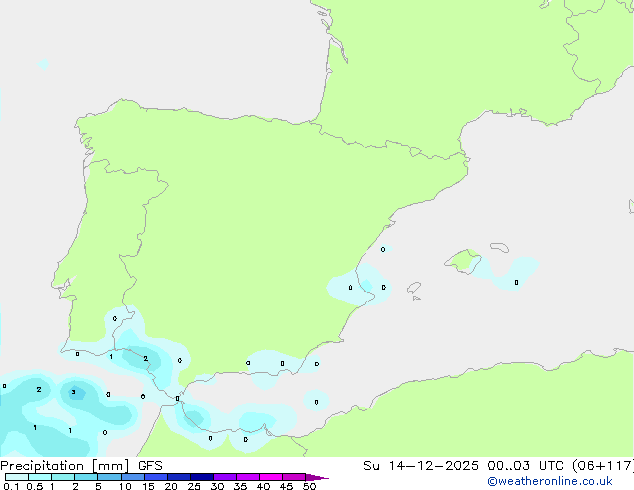Image resolution: width=634 pixels, height=490 pixels.
Task: Click the 0.1–0.5 mm legend swatch
Action: pyautogui.click(x=17, y=477)
